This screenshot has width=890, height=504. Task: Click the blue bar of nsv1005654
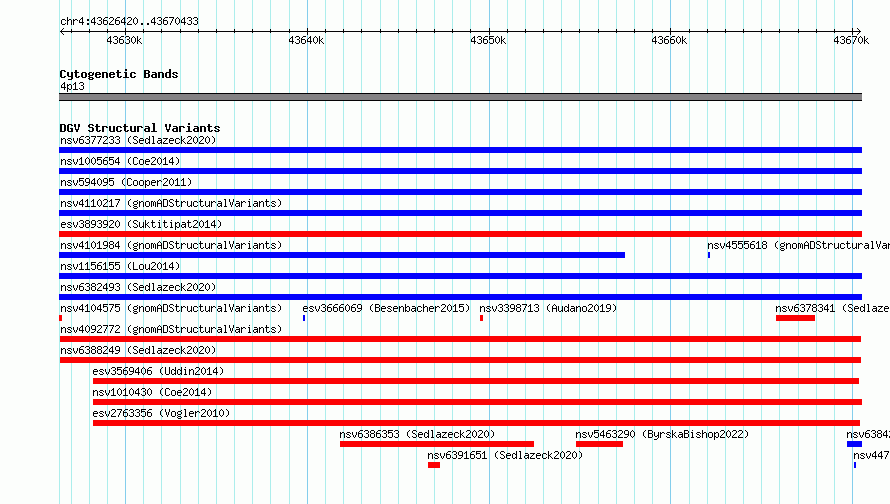(460, 171)
